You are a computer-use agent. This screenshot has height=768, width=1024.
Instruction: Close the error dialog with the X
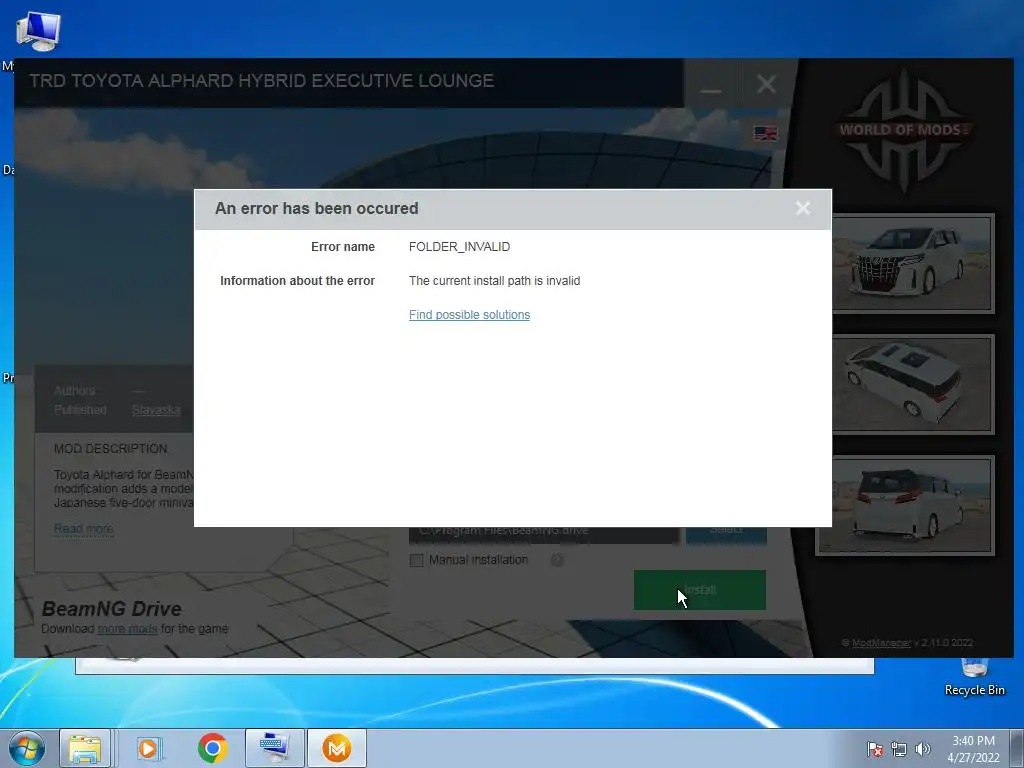click(x=803, y=208)
